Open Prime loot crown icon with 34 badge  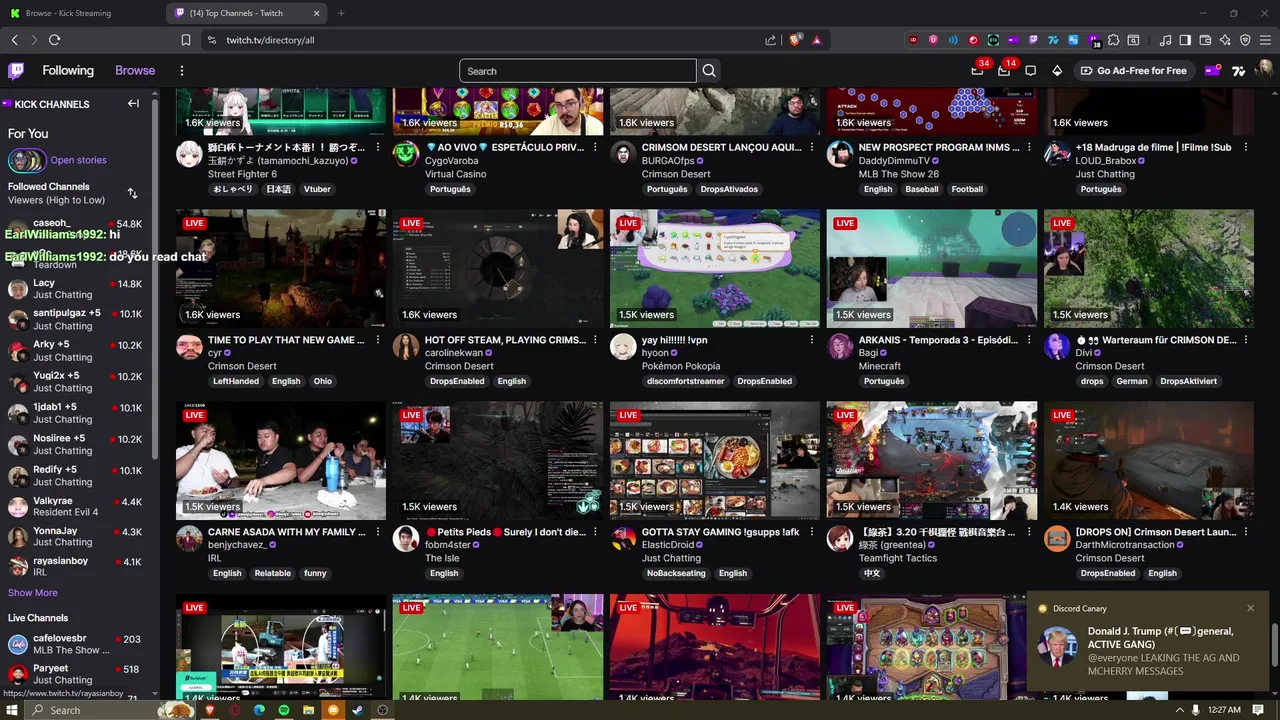click(x=978, y=70)
